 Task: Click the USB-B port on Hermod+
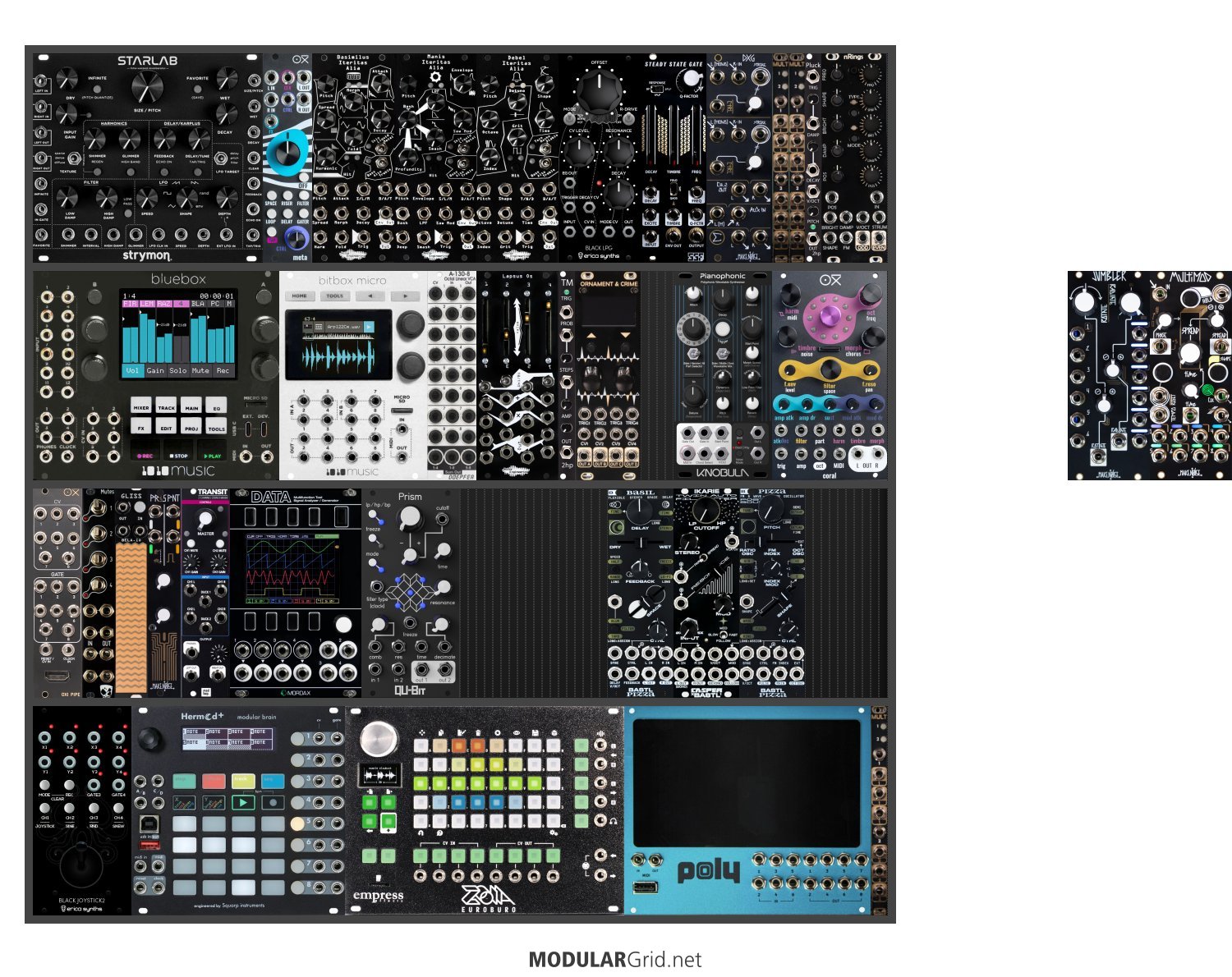click(149, 823)
